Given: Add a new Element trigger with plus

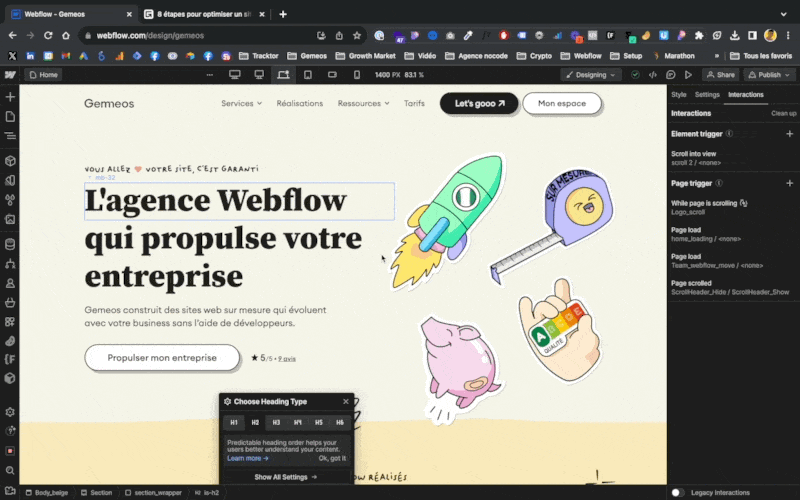Looking at the screenshot, I should 789,134.
